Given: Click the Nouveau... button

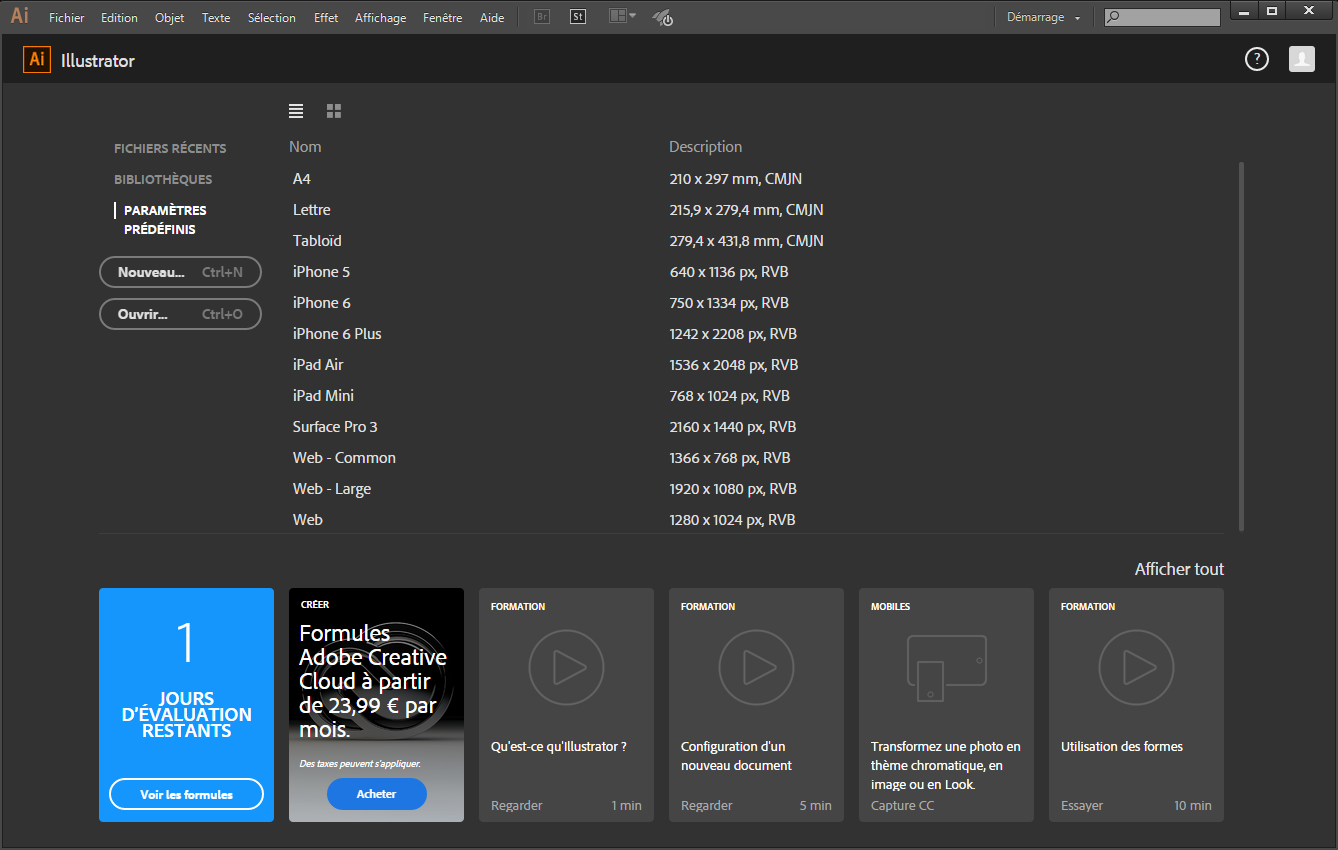Looking at the screenshot, I should click(x=180, y=272).
